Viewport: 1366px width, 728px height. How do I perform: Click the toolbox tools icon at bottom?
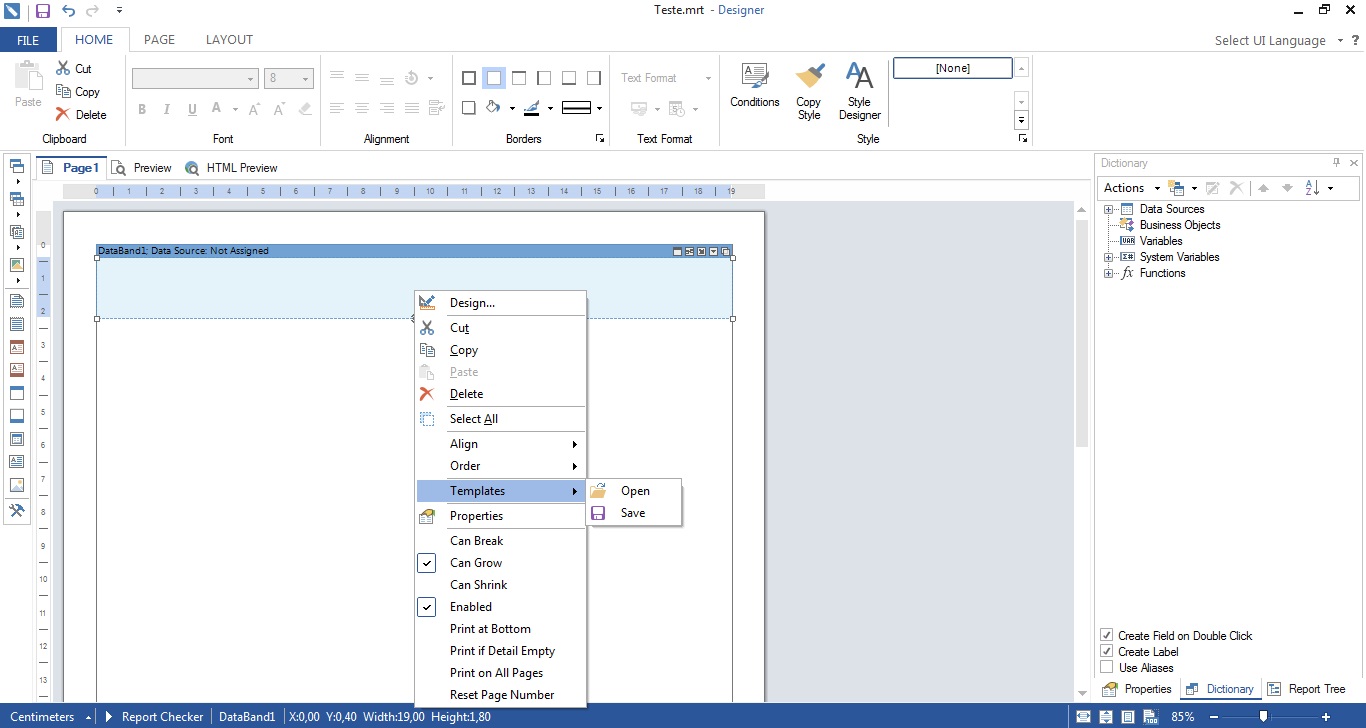click(x=17, y=511)
